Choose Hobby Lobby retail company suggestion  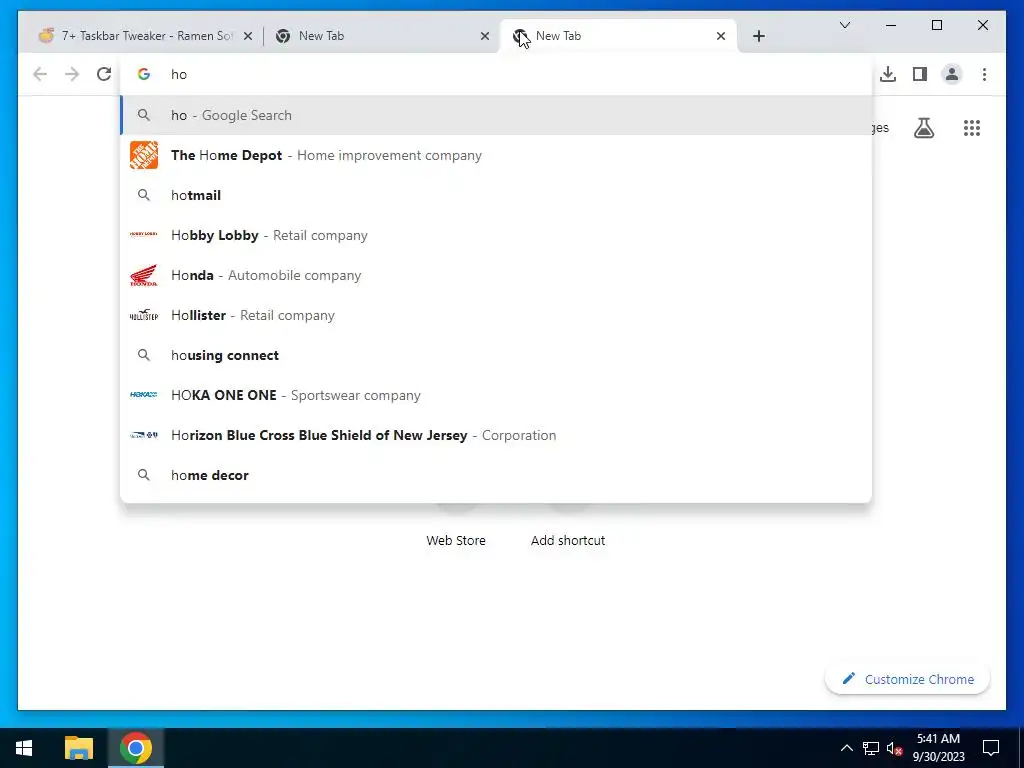(496, 235)
